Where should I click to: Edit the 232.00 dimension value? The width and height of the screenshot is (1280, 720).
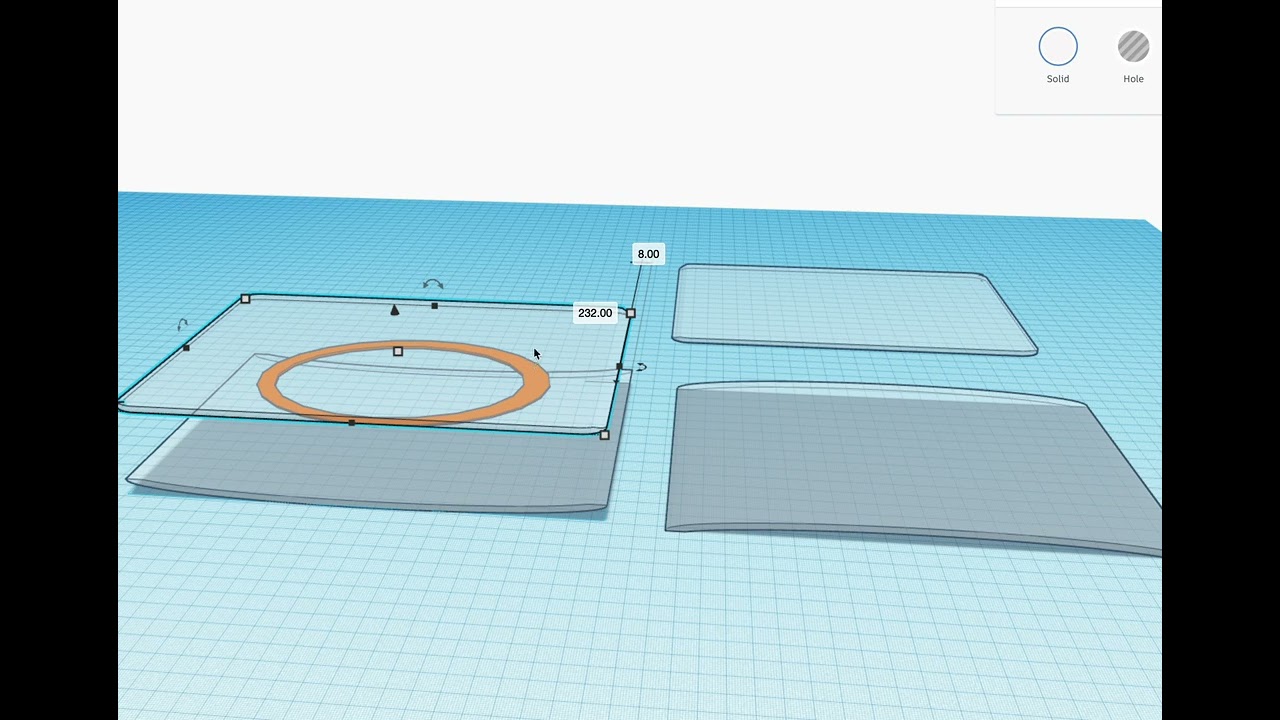595,313
